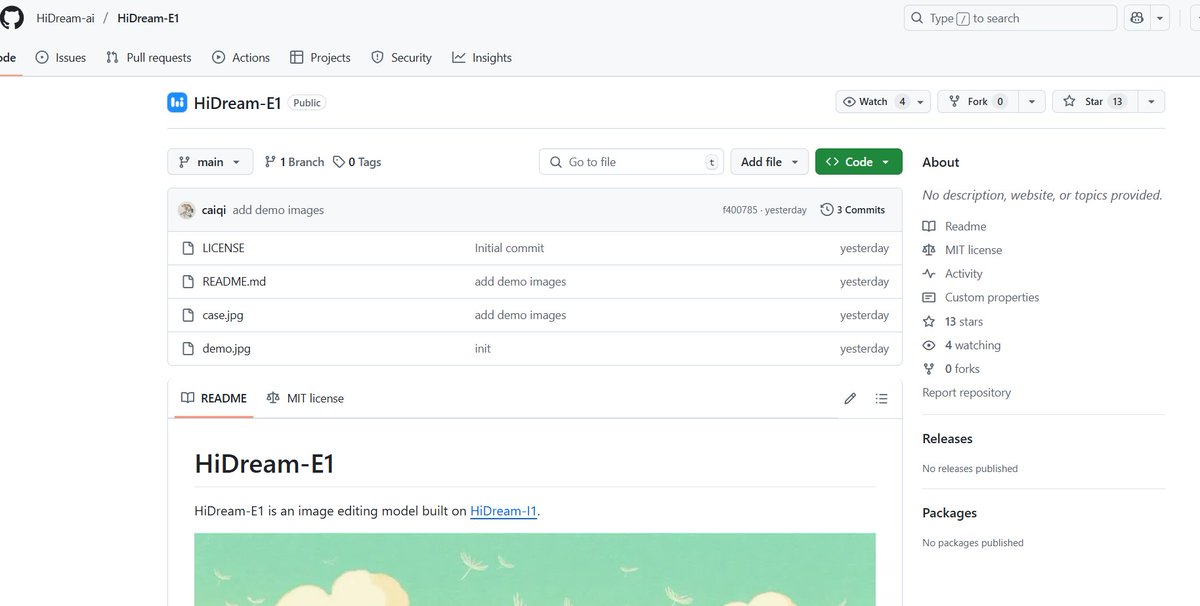This screenshot has height=606, width=1200.
Task: Open Custom properties link
Action: pyautogui.click(x=980, y=298)
